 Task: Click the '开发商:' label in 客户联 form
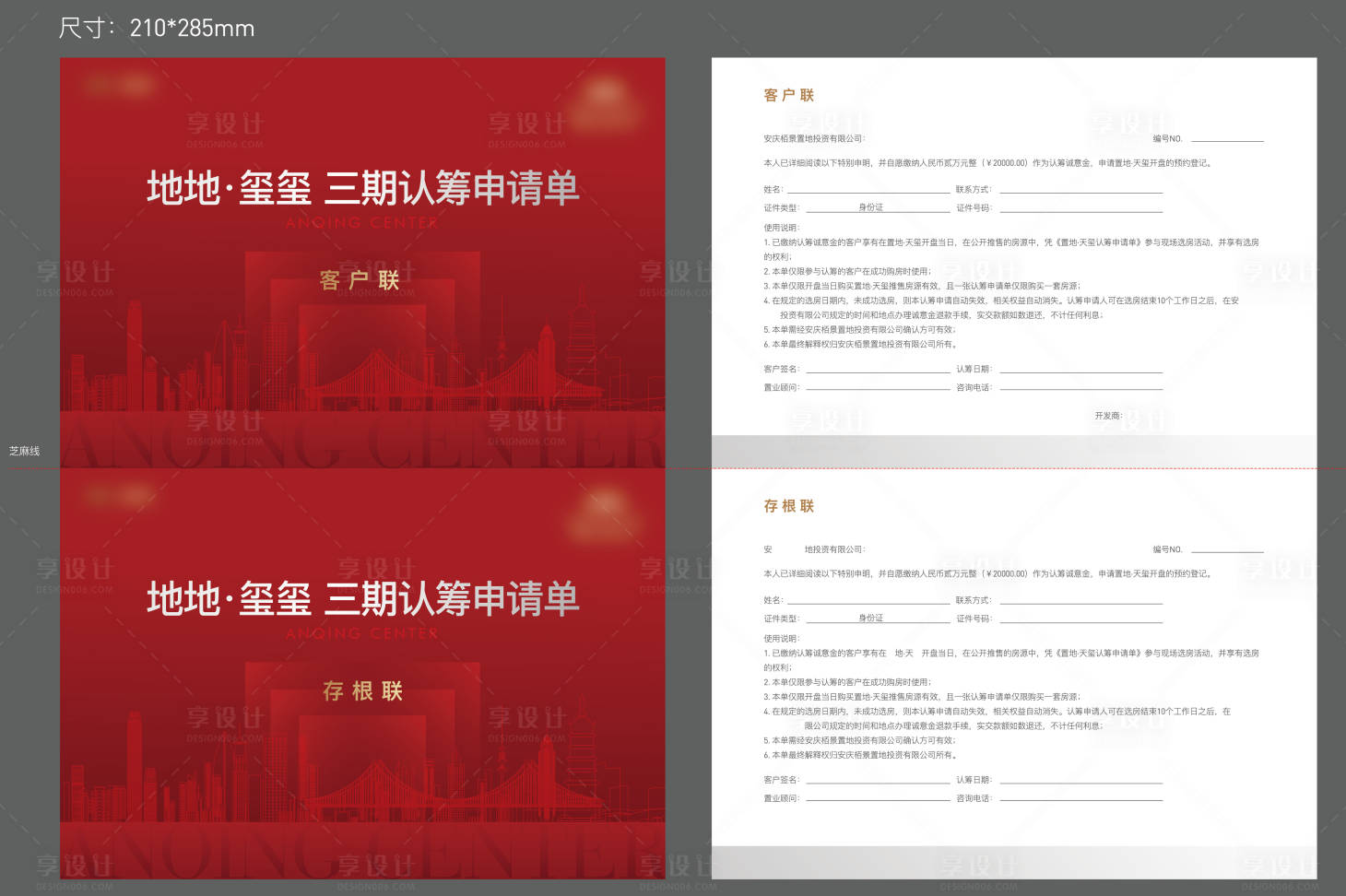click(1109, 416)
